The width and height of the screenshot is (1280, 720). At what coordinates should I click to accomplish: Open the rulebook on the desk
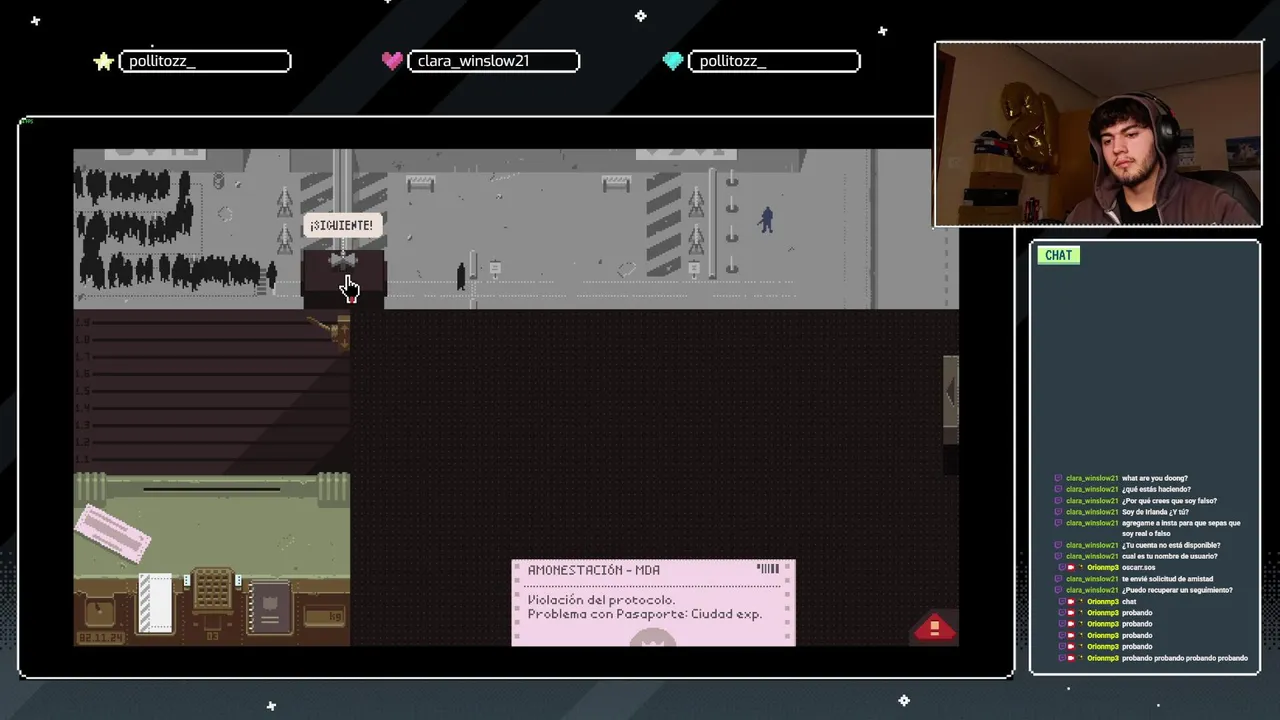click(x=269, y=608)
